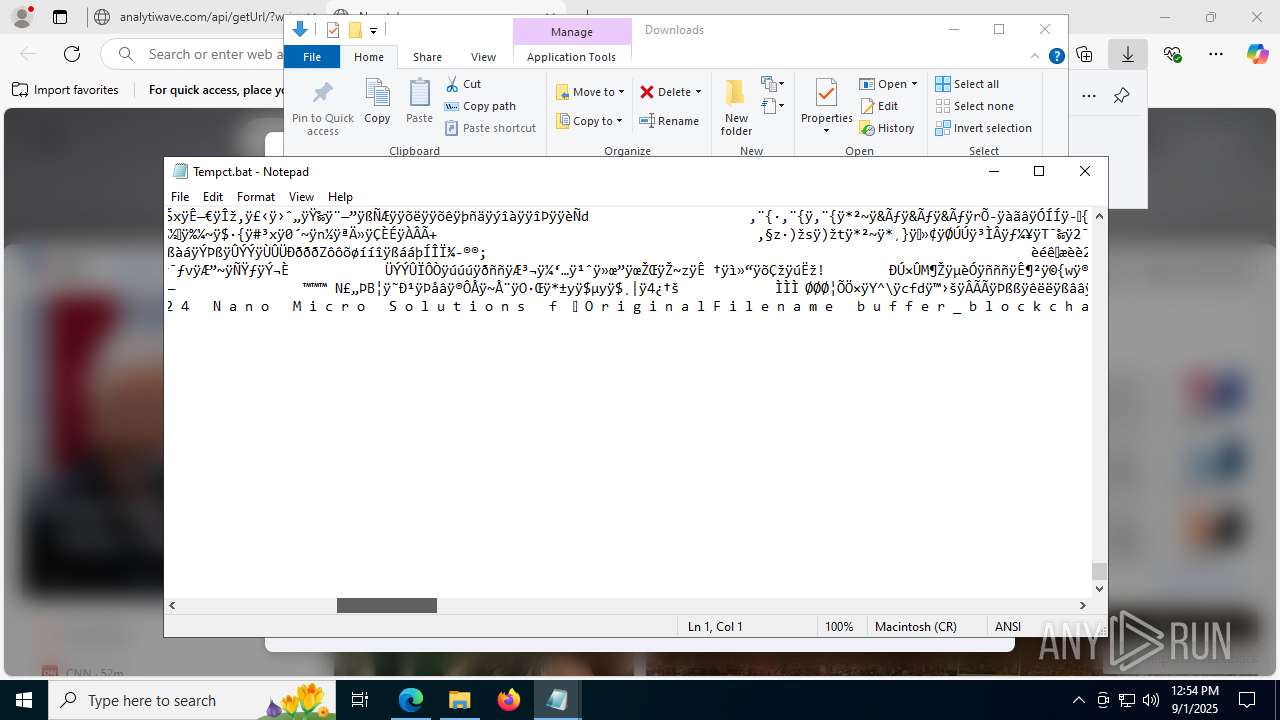Expand the Easy access dropdown

pyautogui.click(x=773, y=105)
